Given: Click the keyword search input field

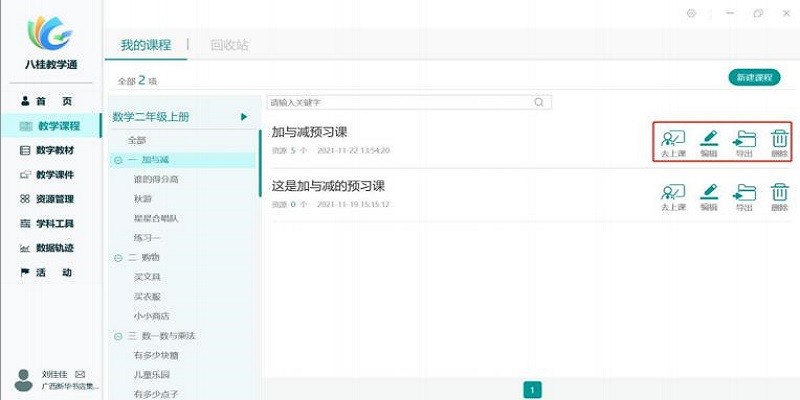Looking at the screenshot, I should pos(400,102).
